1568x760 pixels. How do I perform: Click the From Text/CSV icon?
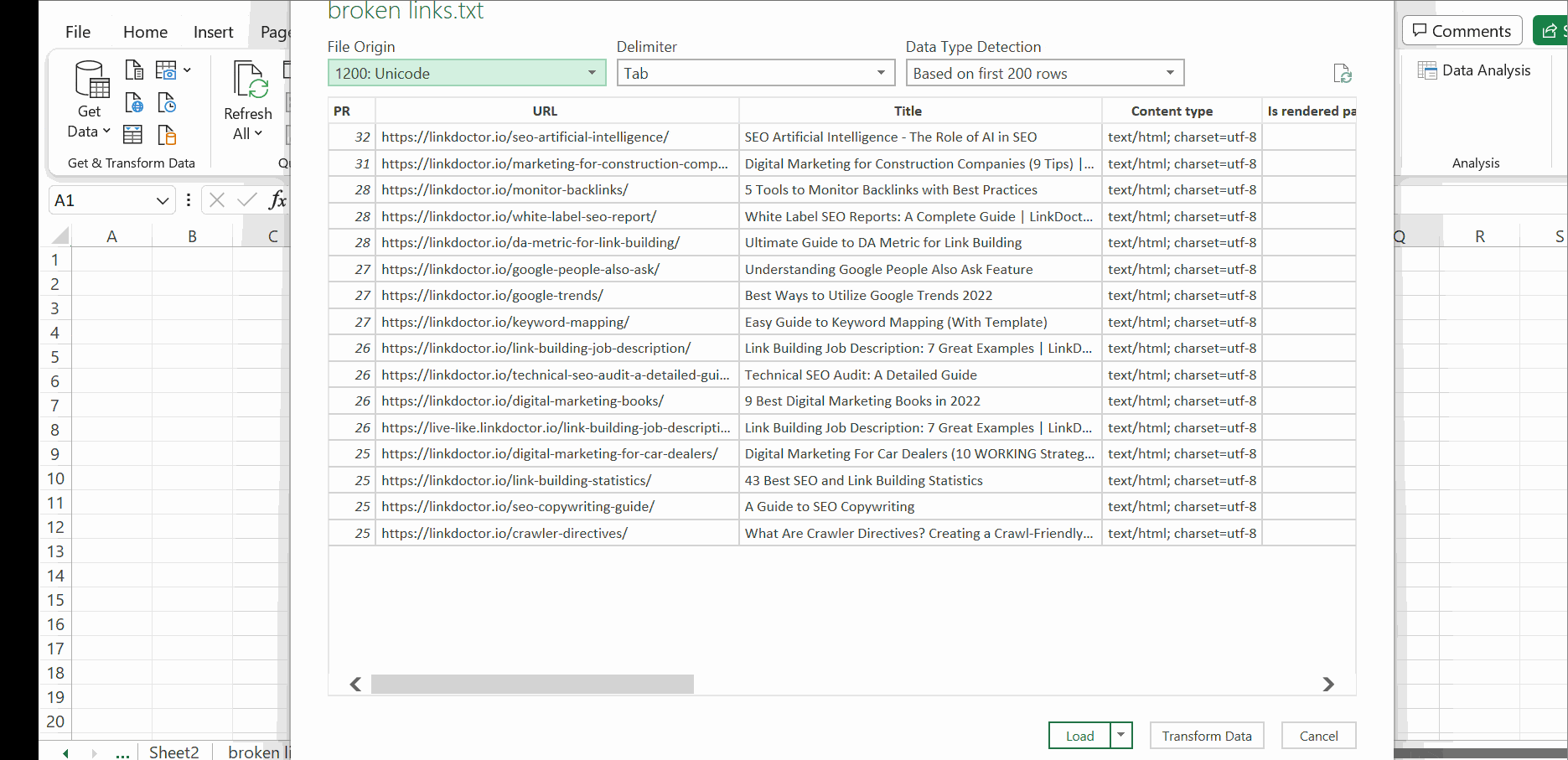[x=134, y=70]
